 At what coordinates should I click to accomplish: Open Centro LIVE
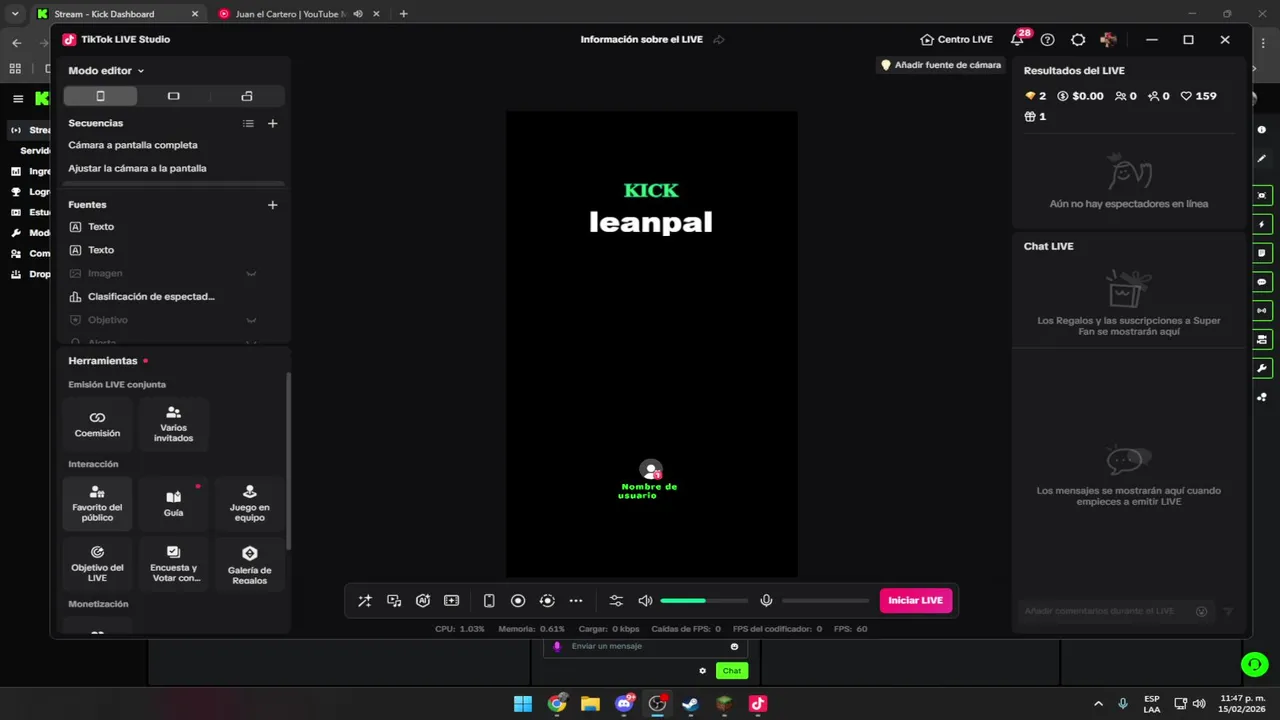pyautogui.click(x=956, y=40)
